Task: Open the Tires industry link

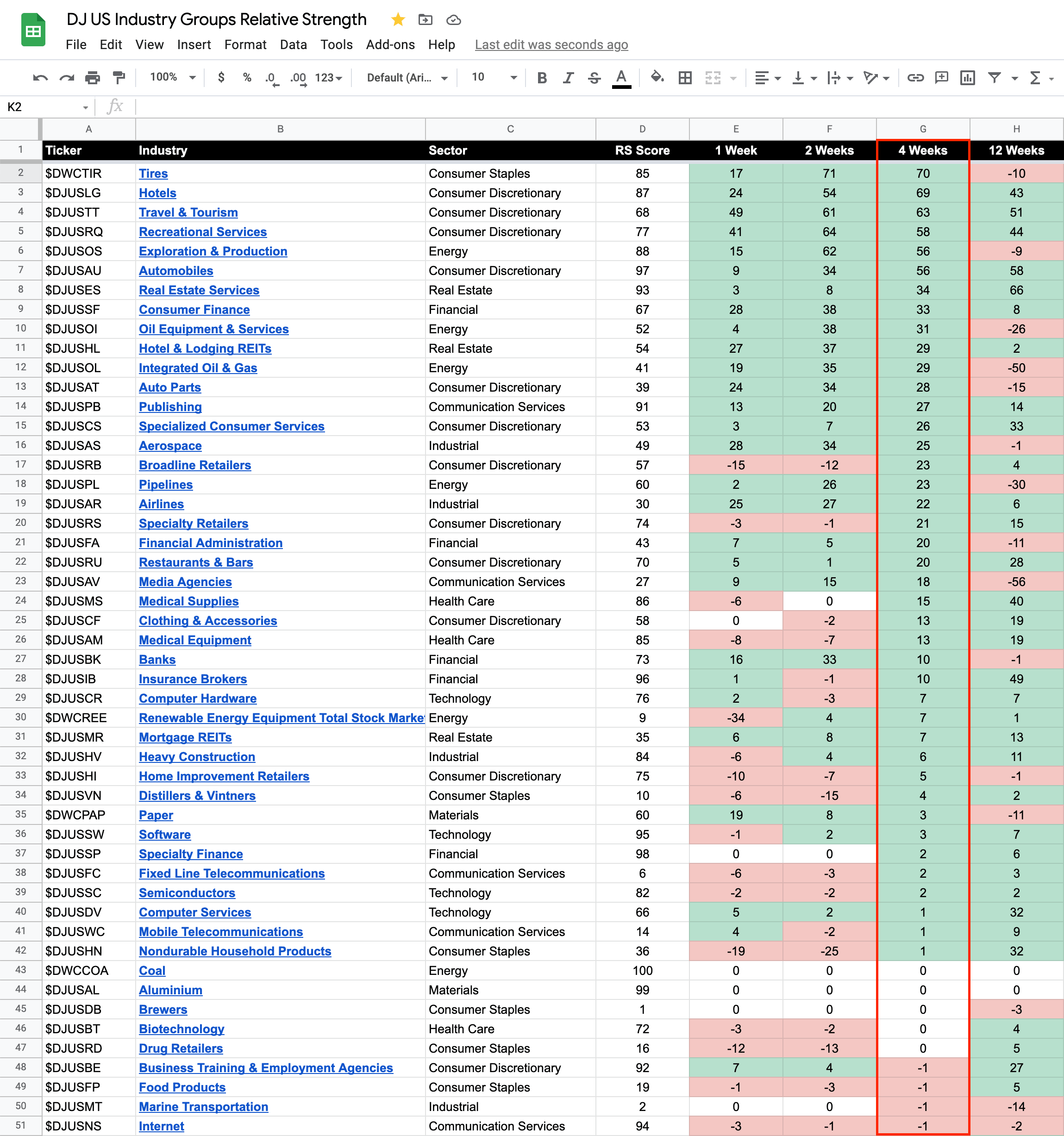Action: [x=153, y=174]
